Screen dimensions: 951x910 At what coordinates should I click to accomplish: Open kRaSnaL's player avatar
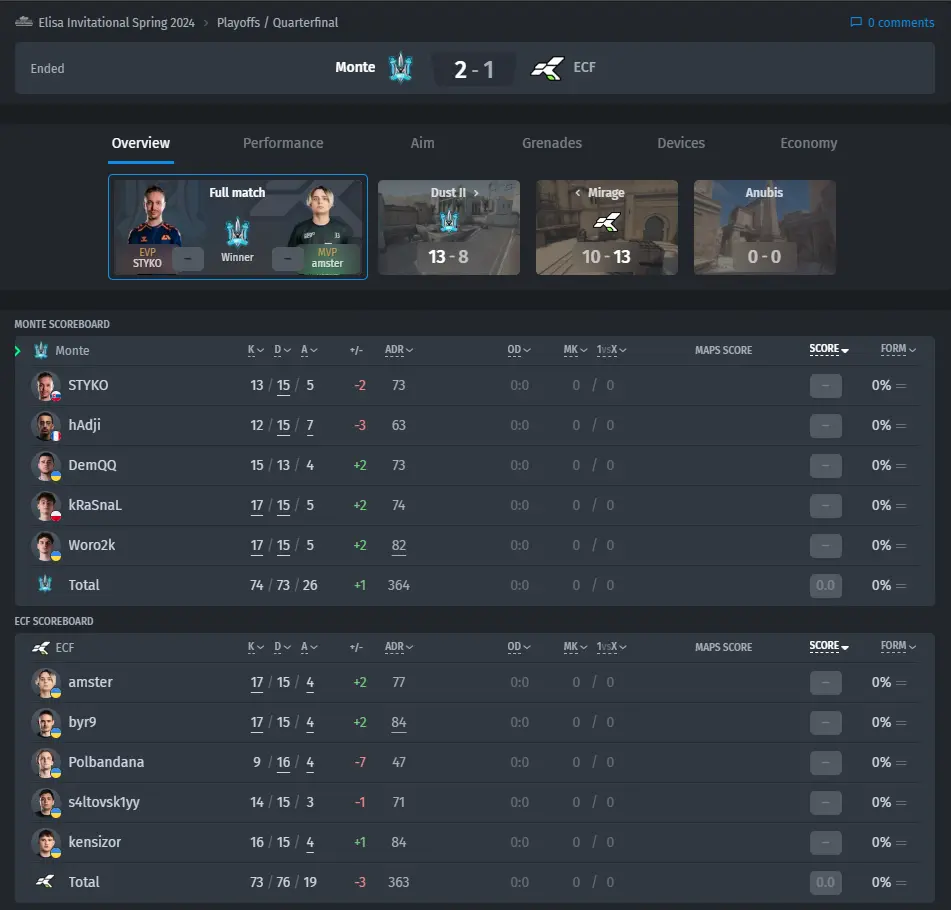click(45, 506)
